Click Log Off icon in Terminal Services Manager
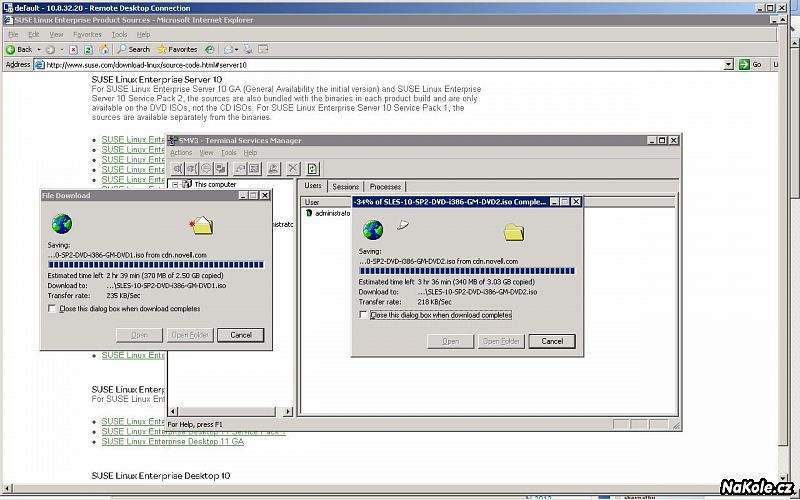The width and height of the screenshot is (800, 500). [273, 168]
